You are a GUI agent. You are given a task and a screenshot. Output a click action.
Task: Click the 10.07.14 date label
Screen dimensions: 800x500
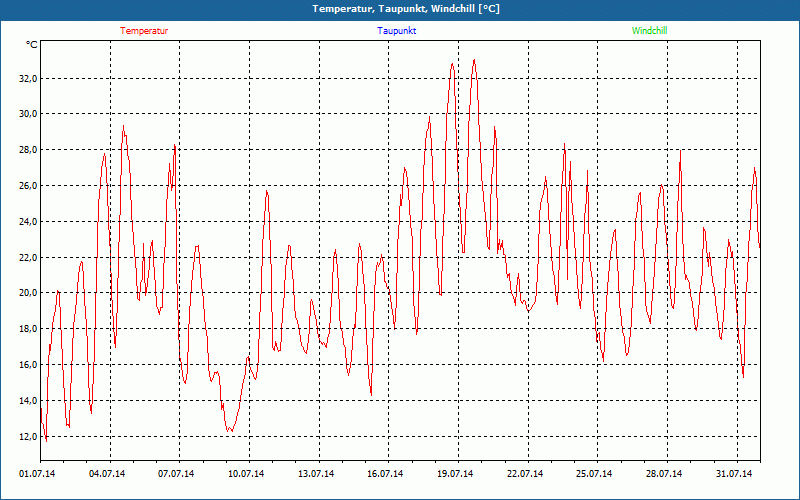[246, 474]
